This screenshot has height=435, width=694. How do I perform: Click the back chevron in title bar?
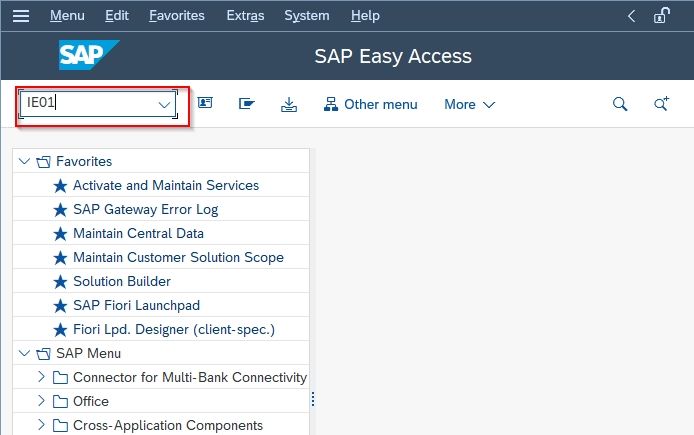point(632,16)
